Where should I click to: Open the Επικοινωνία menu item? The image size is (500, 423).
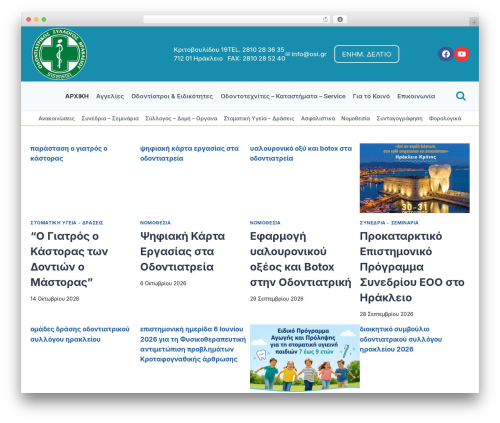416,96
